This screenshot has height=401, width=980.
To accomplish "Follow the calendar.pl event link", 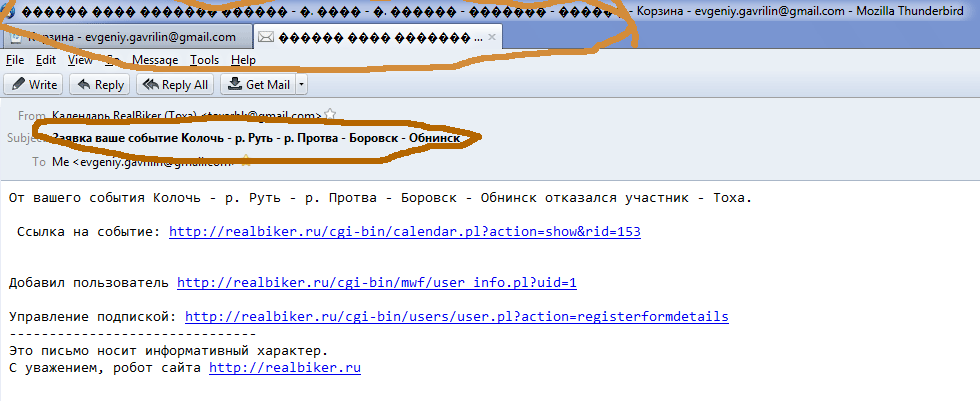I will point(404,232).
